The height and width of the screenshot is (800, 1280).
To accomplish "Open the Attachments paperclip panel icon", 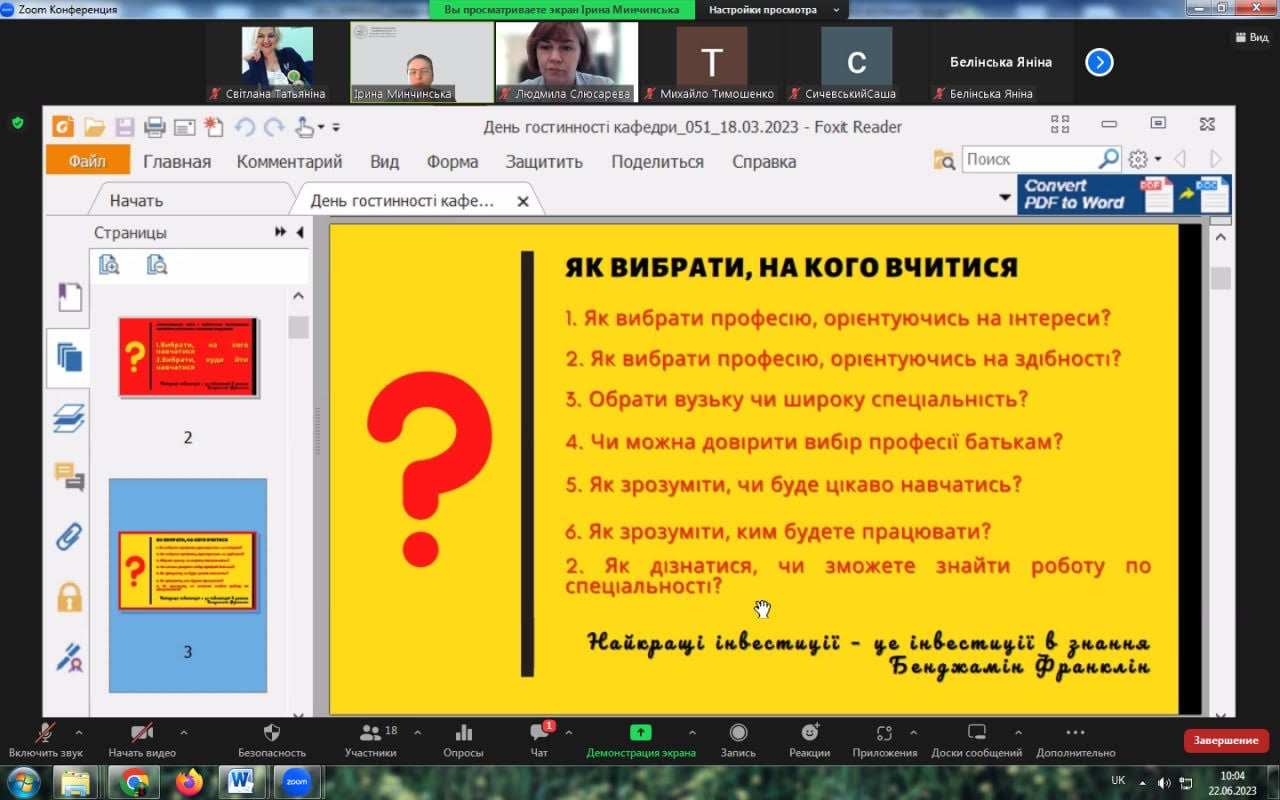I will [69, 537].
